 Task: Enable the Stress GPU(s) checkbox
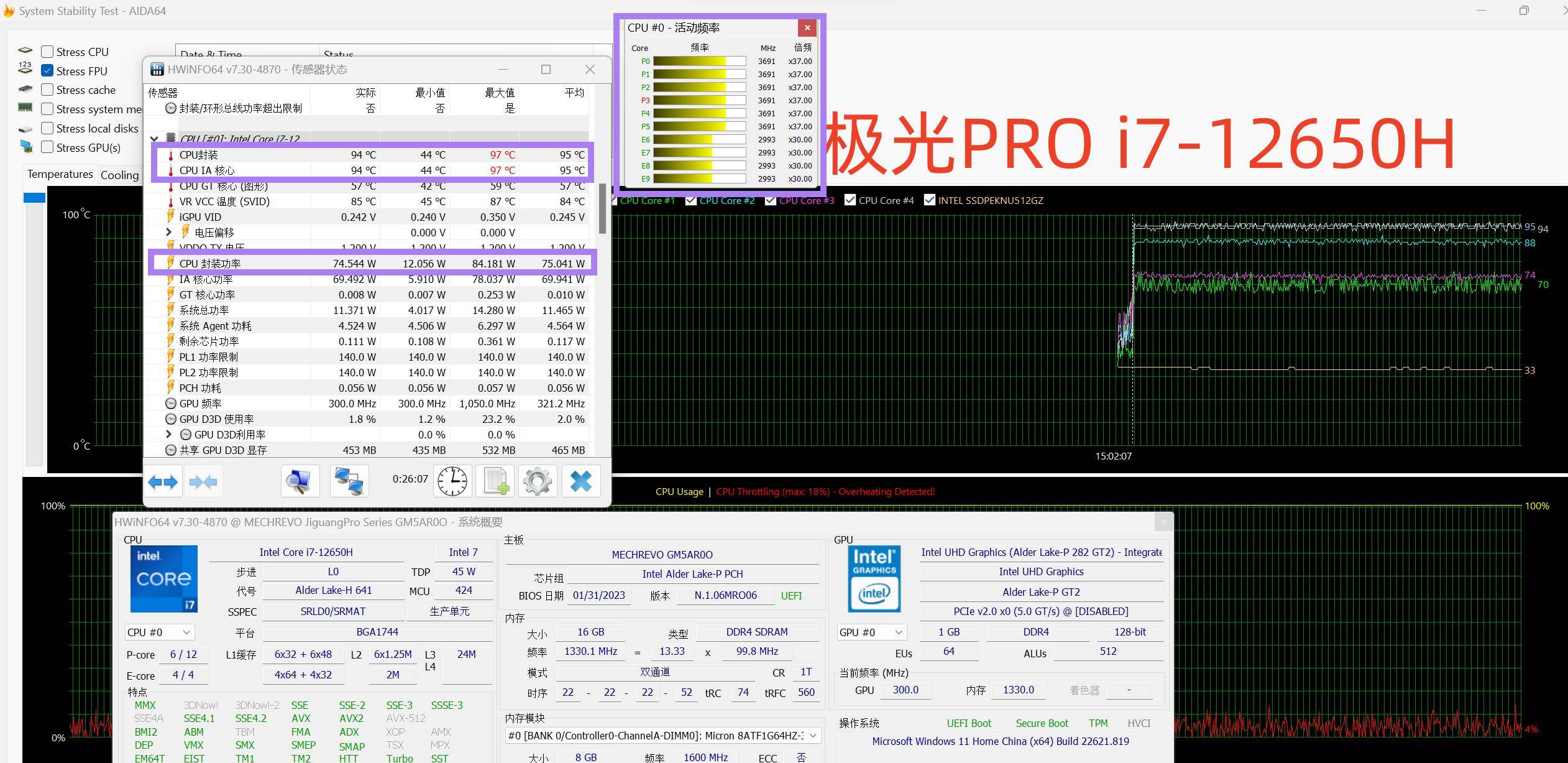47,147
